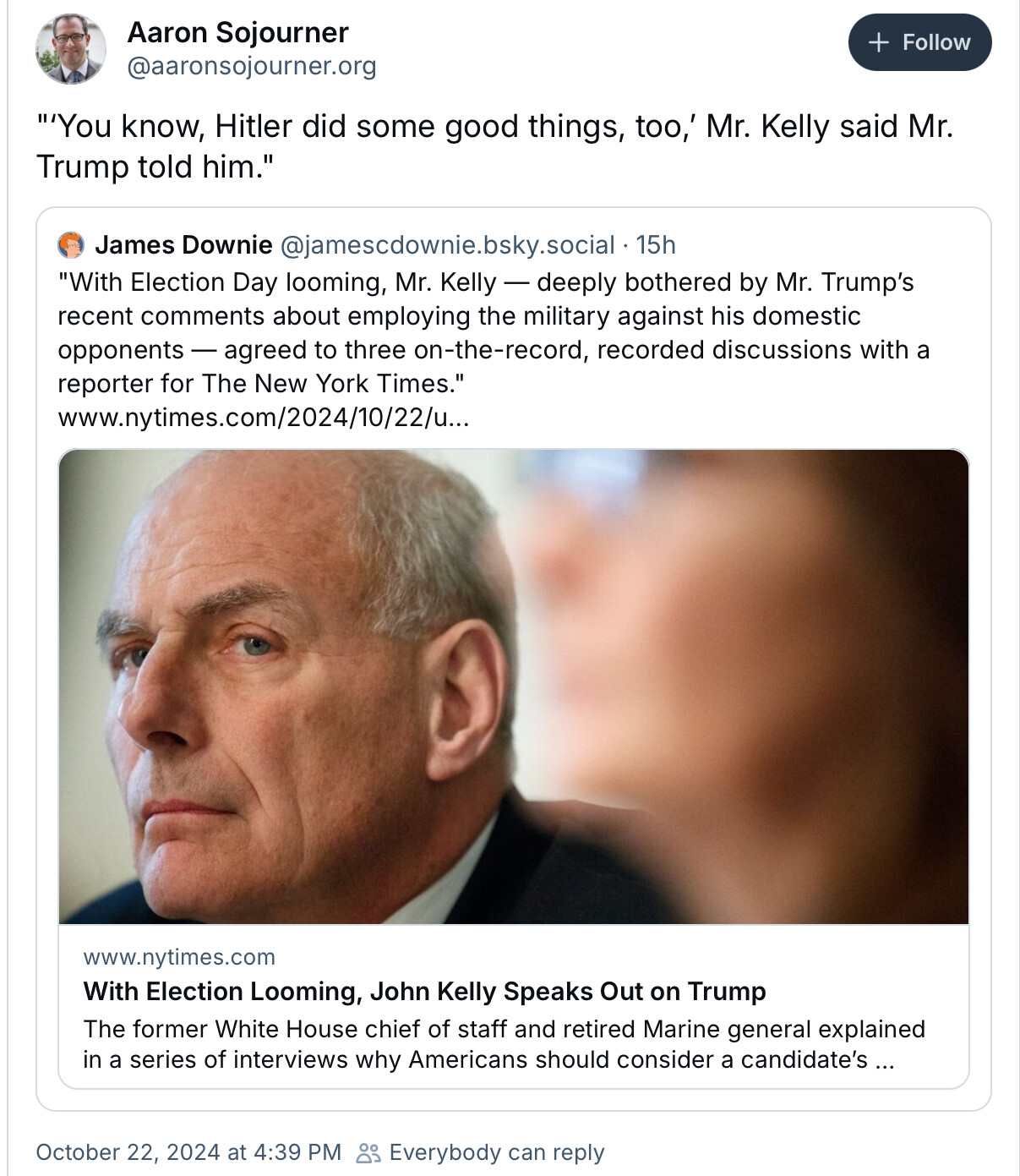This screenshot has height=1176, width=1020.
Task: Click the John Kelly article photo
Action: (513, 686)
